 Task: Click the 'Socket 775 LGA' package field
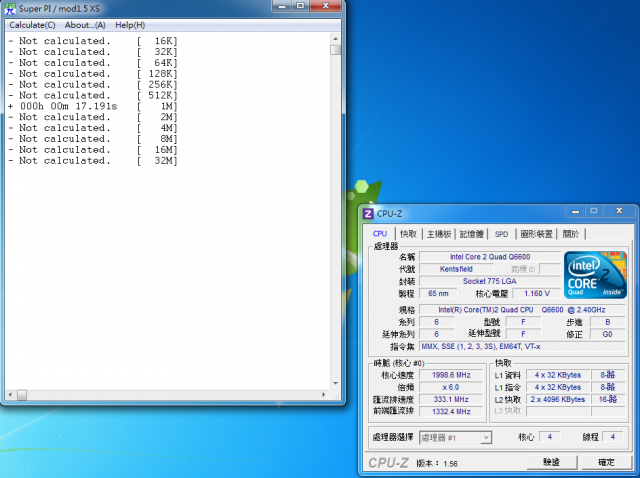490,281
